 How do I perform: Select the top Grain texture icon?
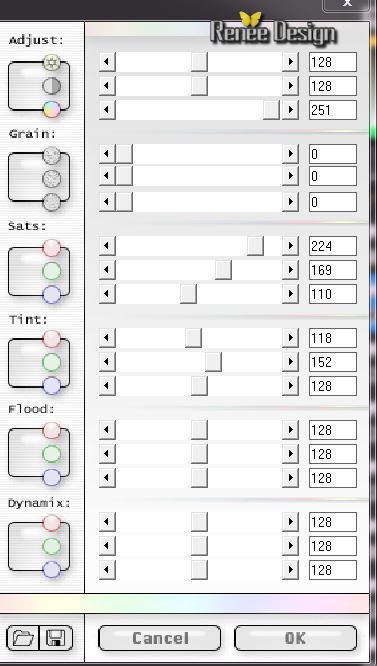(x=51, y=155)
